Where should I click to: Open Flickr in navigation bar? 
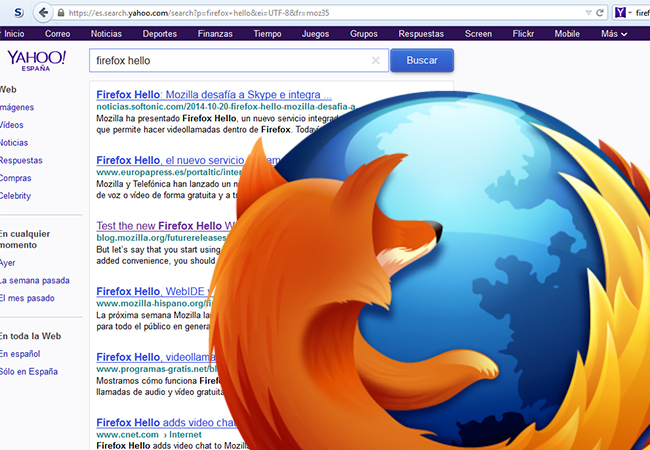coord(523,34)
